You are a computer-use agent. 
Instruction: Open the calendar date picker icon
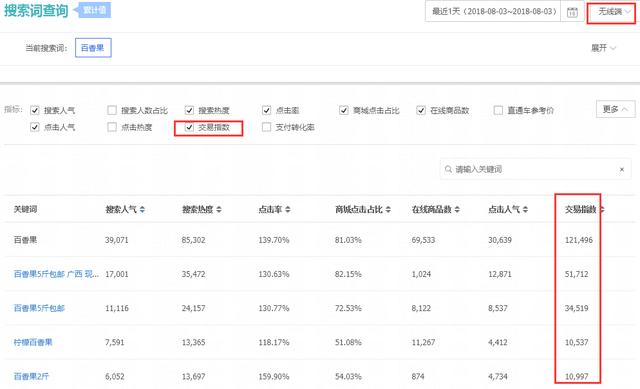point(572,12)
